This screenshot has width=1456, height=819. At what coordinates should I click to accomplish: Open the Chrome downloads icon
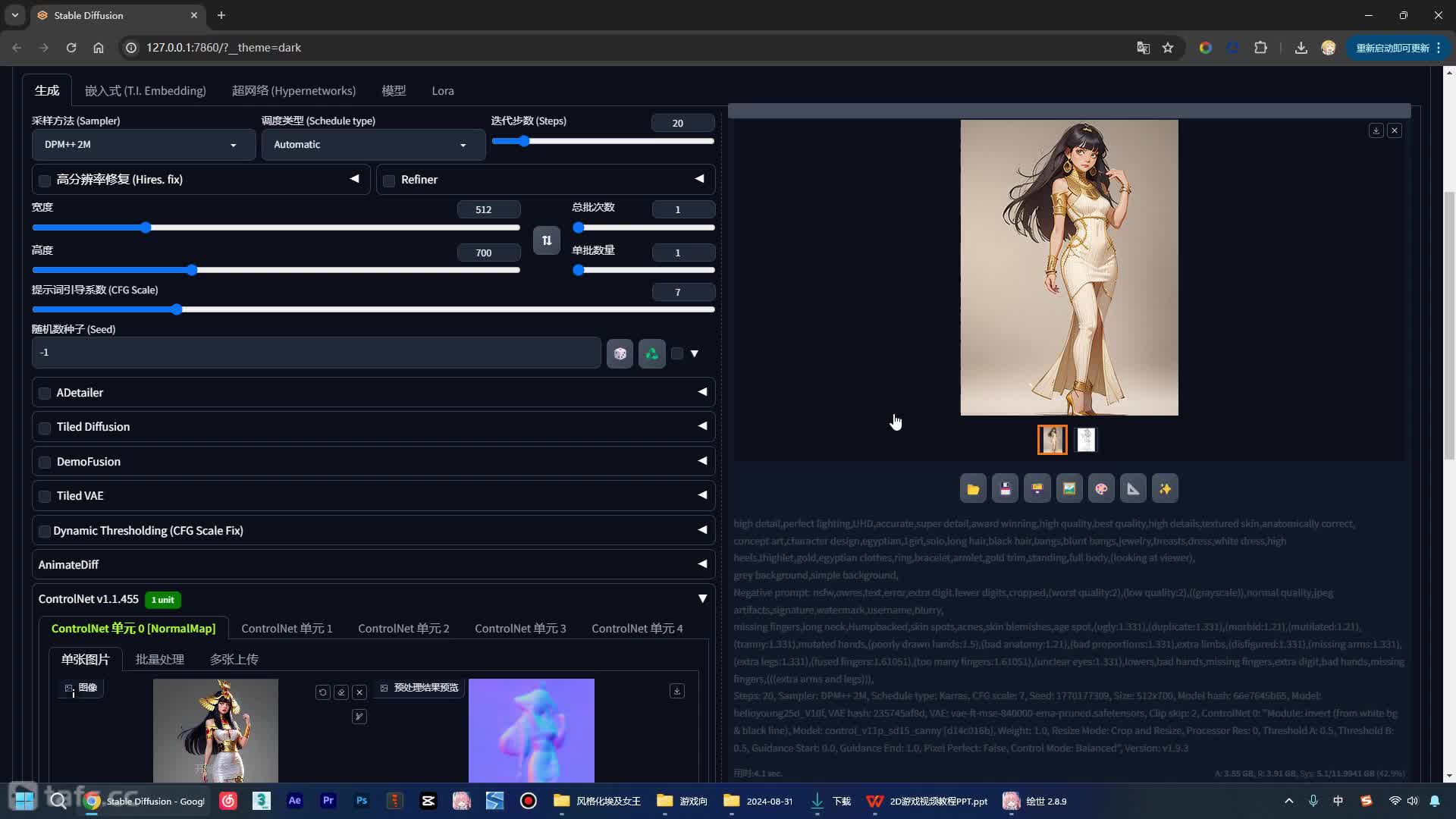coord(1301,48)
